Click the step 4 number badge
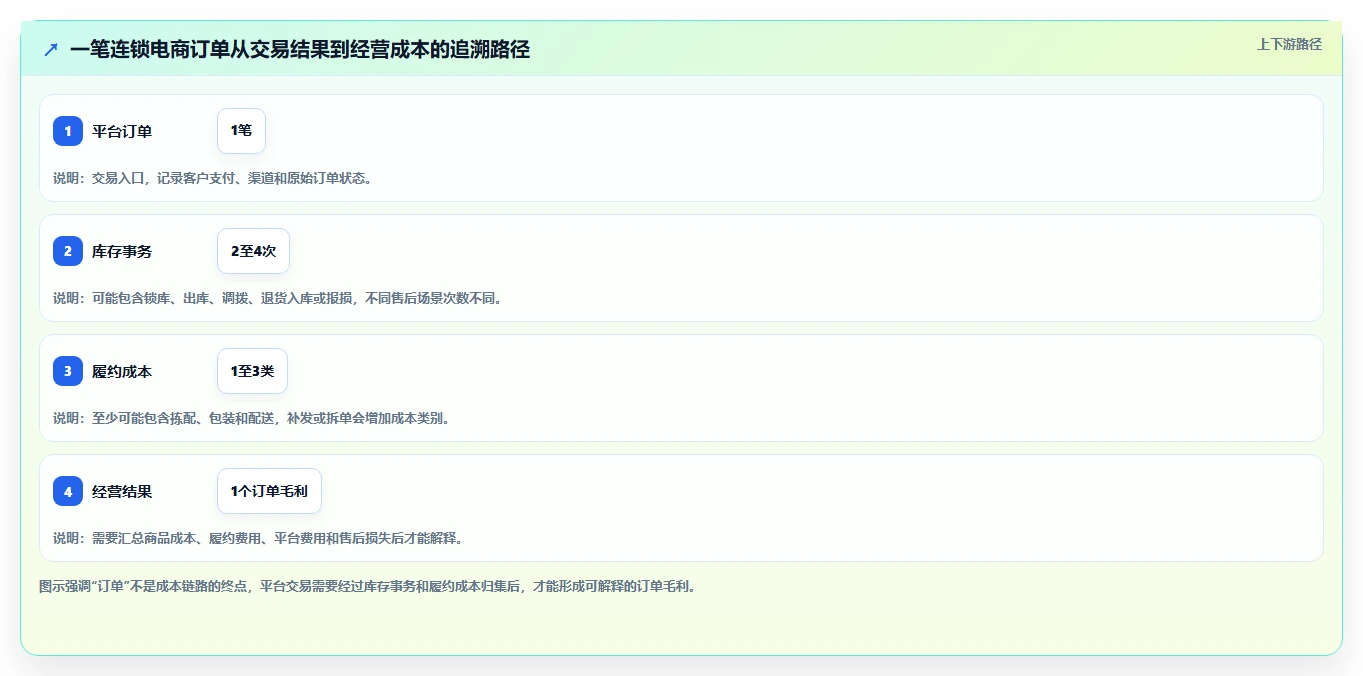This screenshot has height=676, width=1363. point(68,491)
